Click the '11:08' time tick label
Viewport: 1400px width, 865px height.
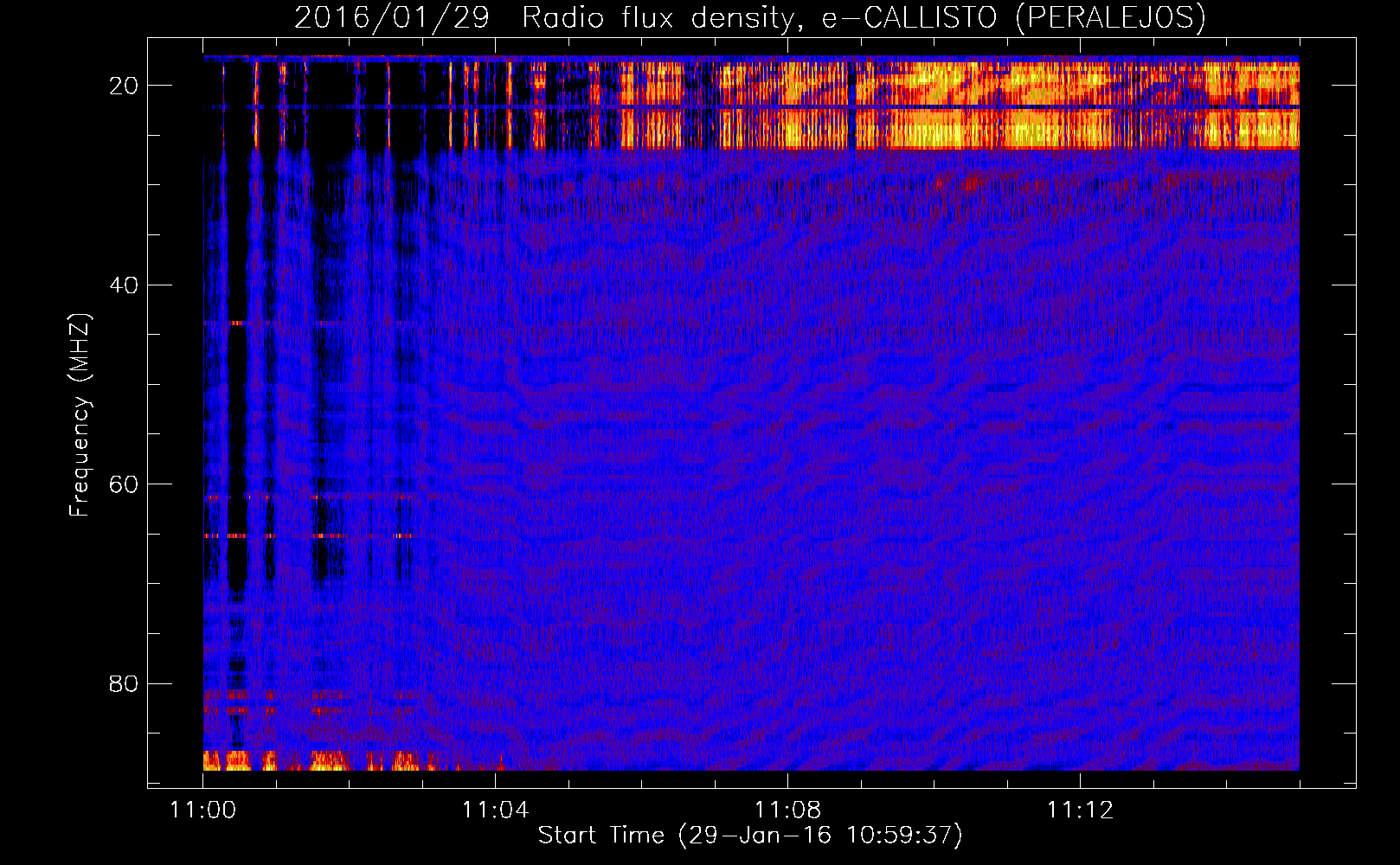[787, 811]
